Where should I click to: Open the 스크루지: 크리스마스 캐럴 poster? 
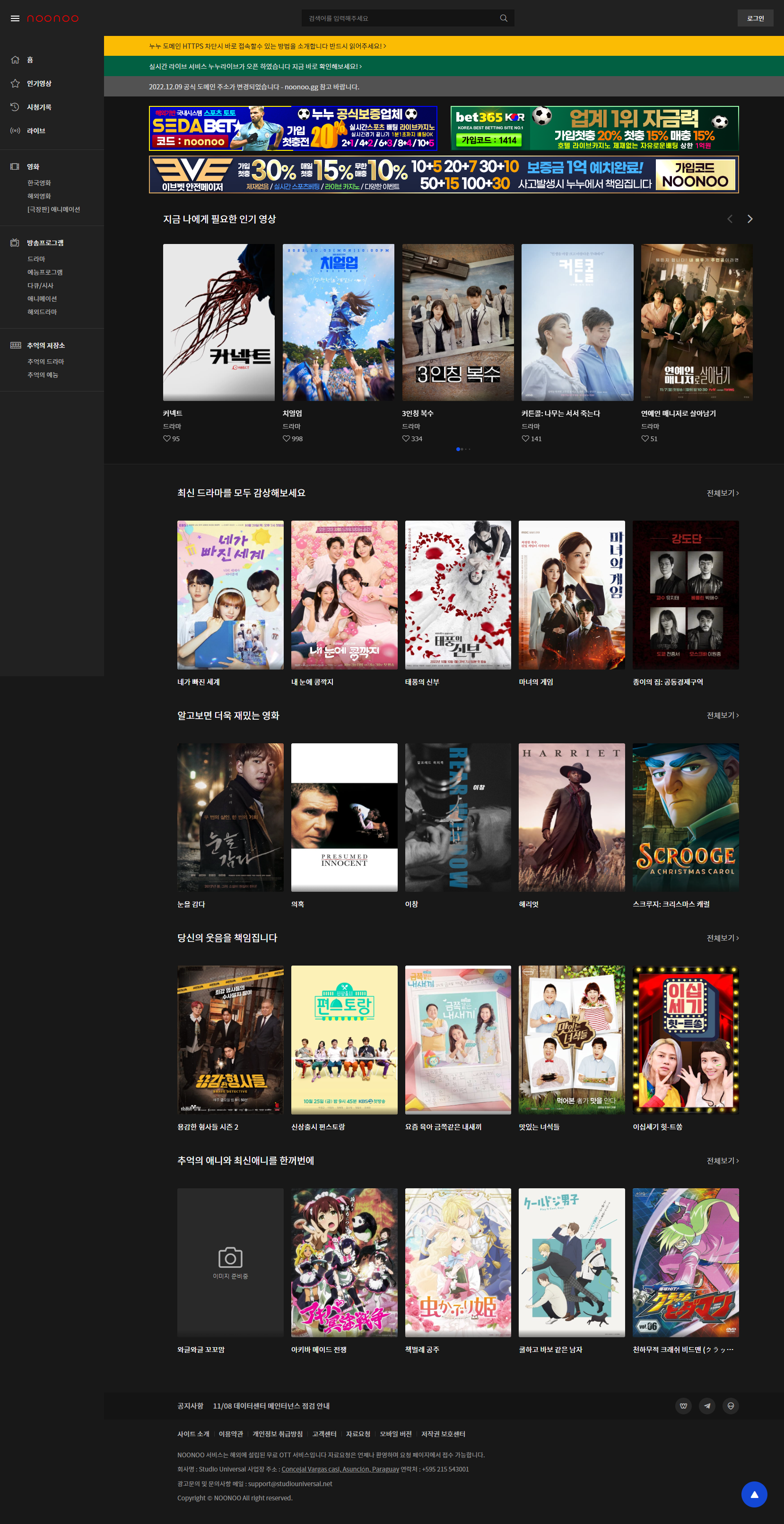point(686,817)
